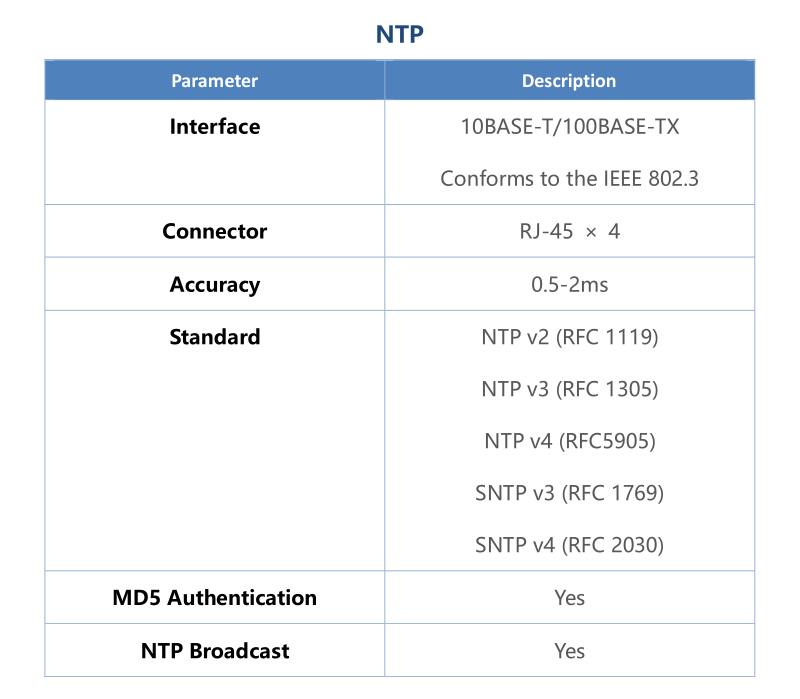This screenshot has height=699, width=800.
Task: Select the 10BASE-T/100BASE-TX text
Action: 569,127
